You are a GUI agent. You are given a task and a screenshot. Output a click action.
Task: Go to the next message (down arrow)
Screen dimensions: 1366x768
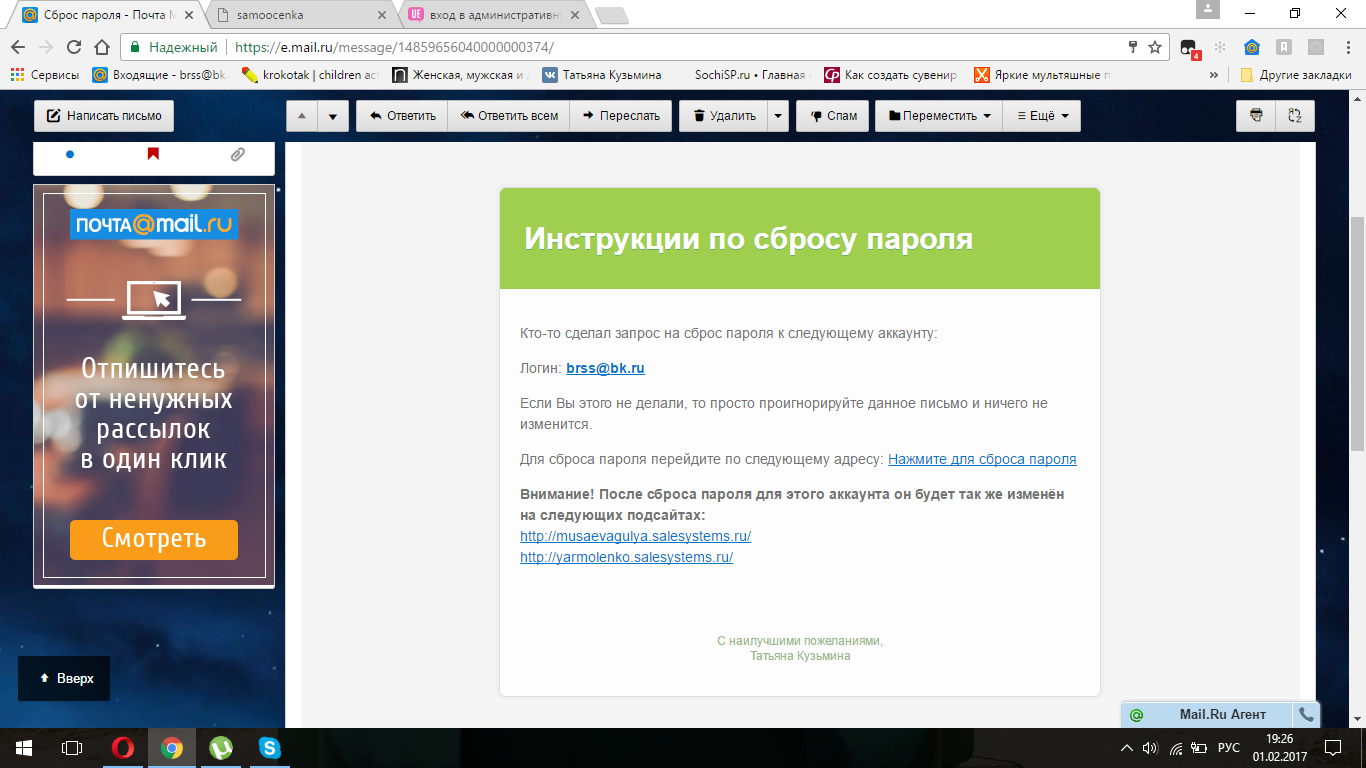point(333,116)
